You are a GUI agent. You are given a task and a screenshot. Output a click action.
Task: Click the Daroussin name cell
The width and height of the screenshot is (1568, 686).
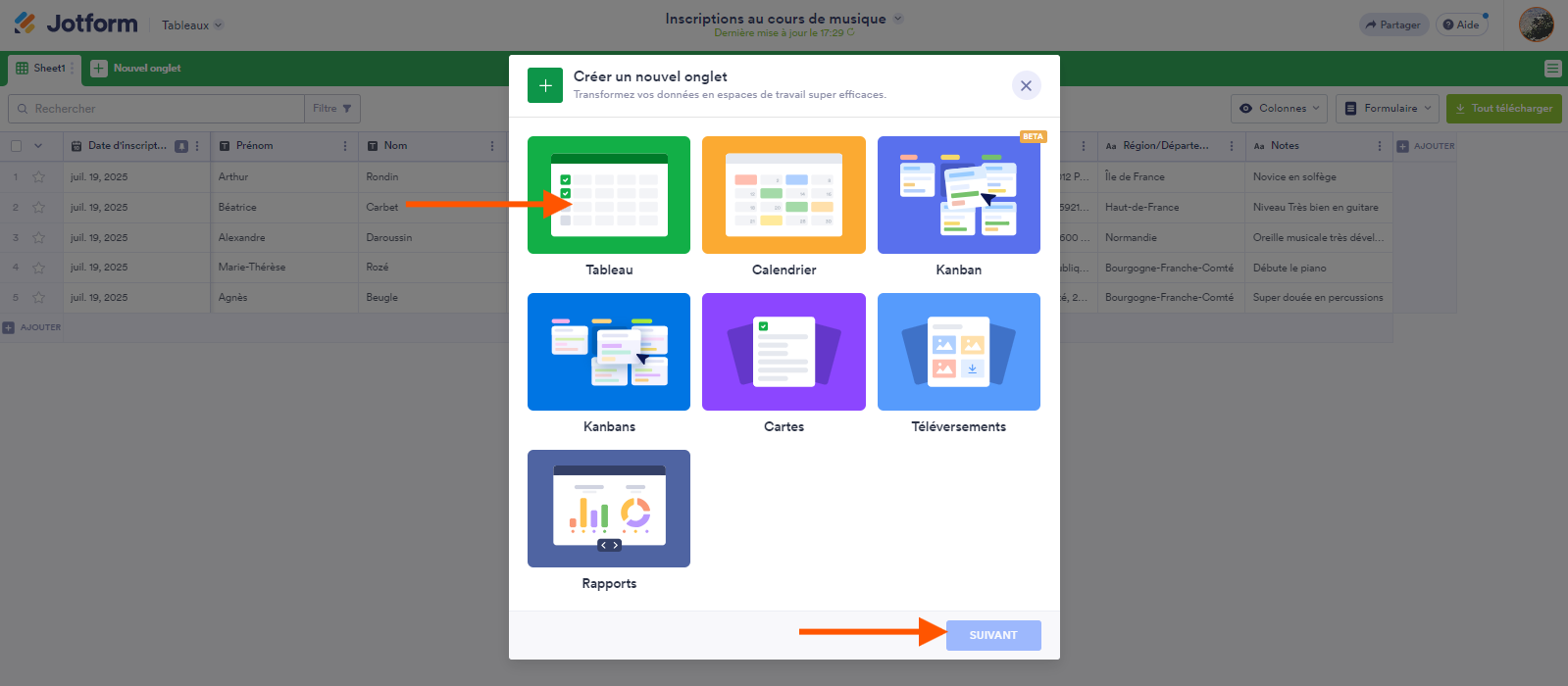[432, 238]
